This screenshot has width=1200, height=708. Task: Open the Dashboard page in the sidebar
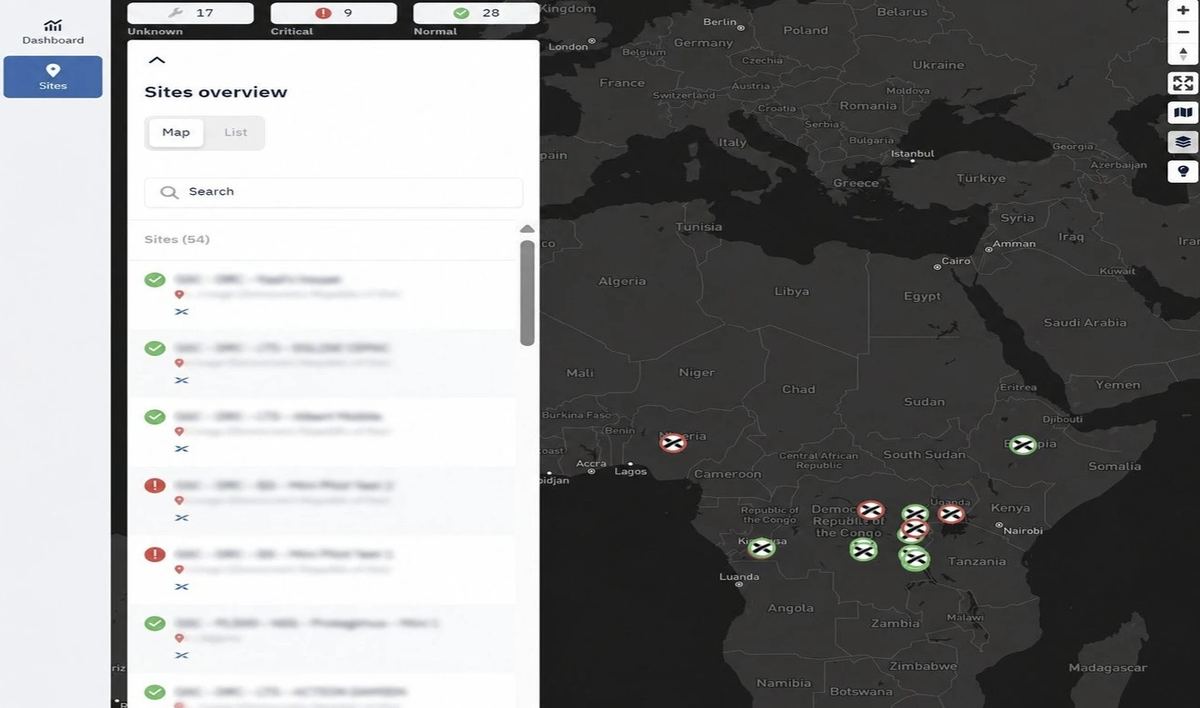pyautogui.click(x=53, y=31)
